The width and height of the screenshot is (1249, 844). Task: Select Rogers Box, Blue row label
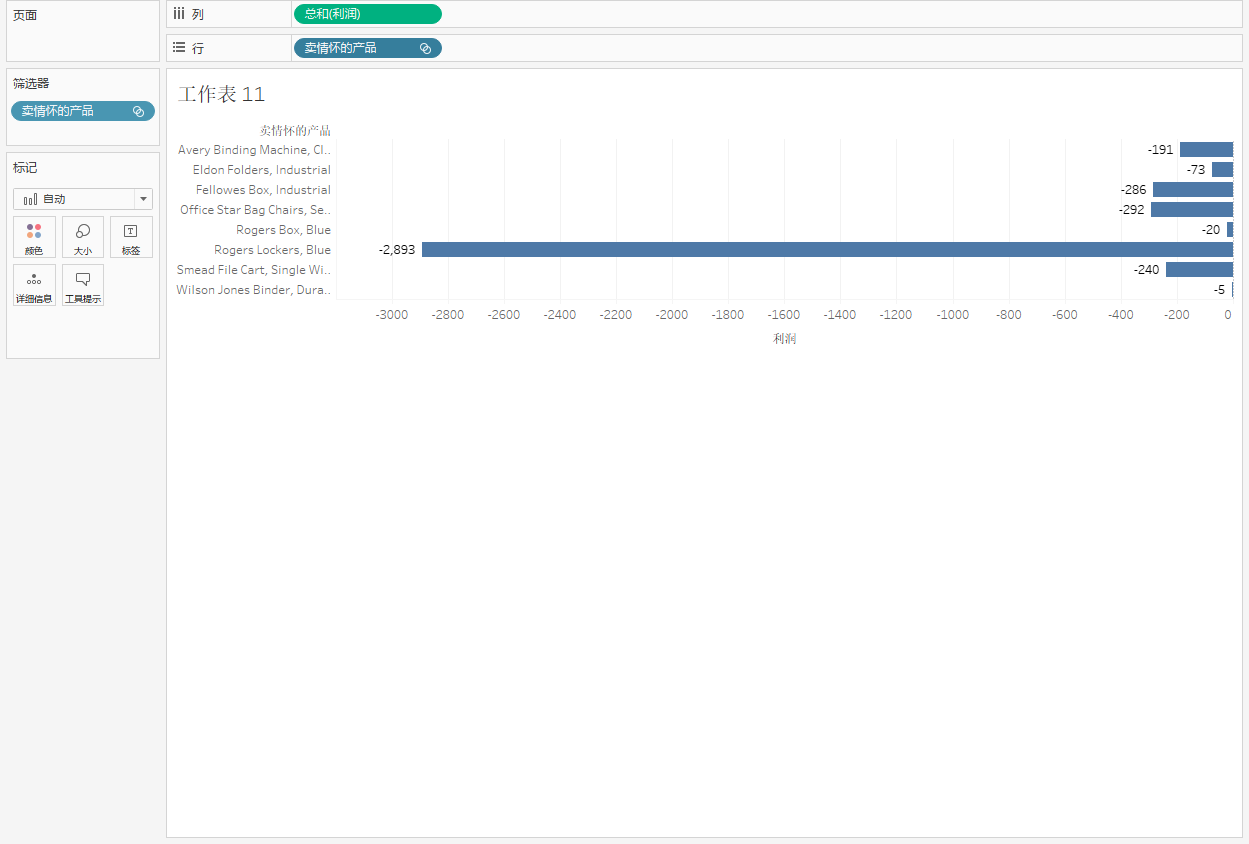point(283,230)
